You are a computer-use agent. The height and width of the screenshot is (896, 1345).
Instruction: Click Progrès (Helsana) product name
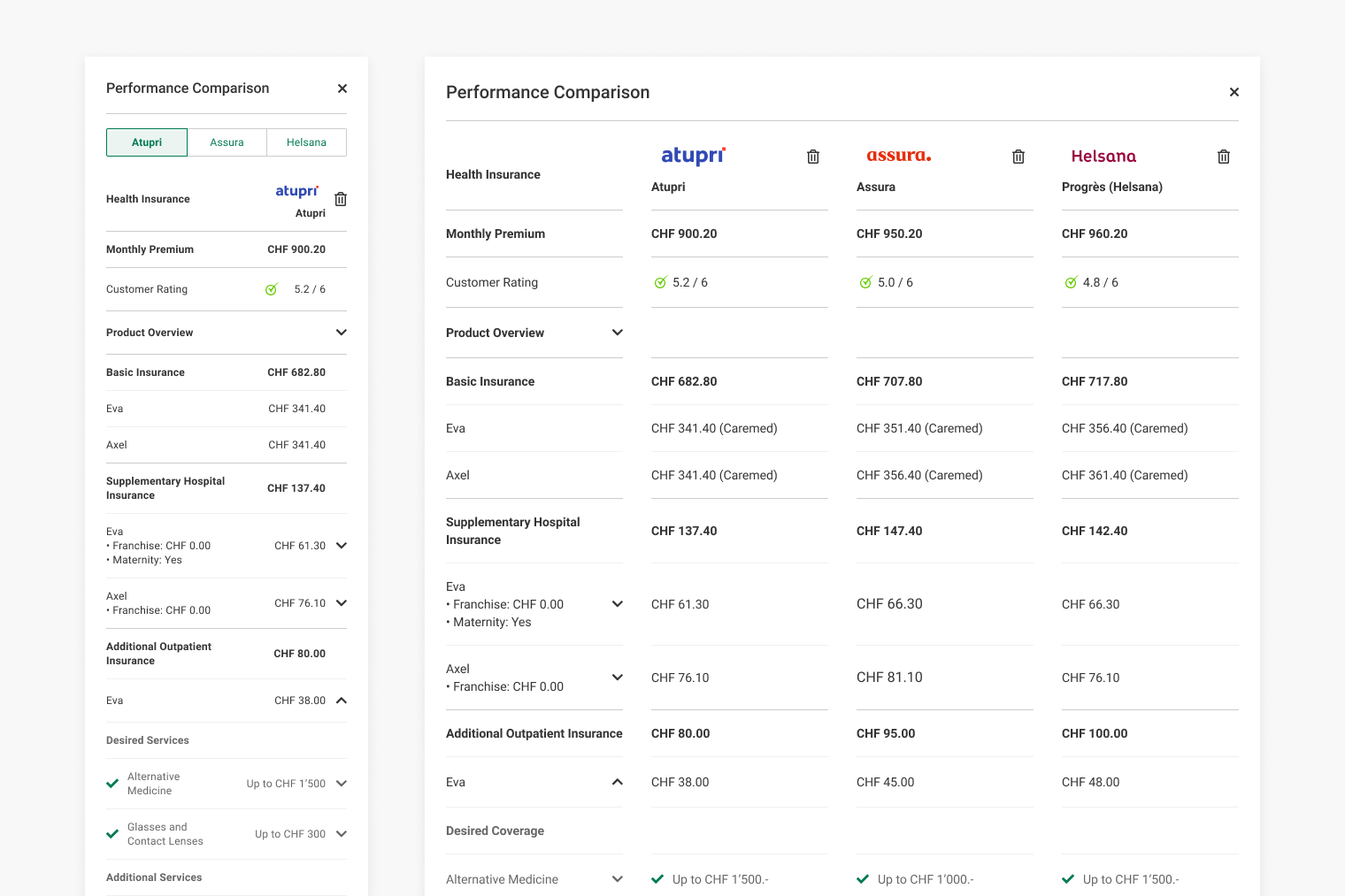tap(1112, 187)
